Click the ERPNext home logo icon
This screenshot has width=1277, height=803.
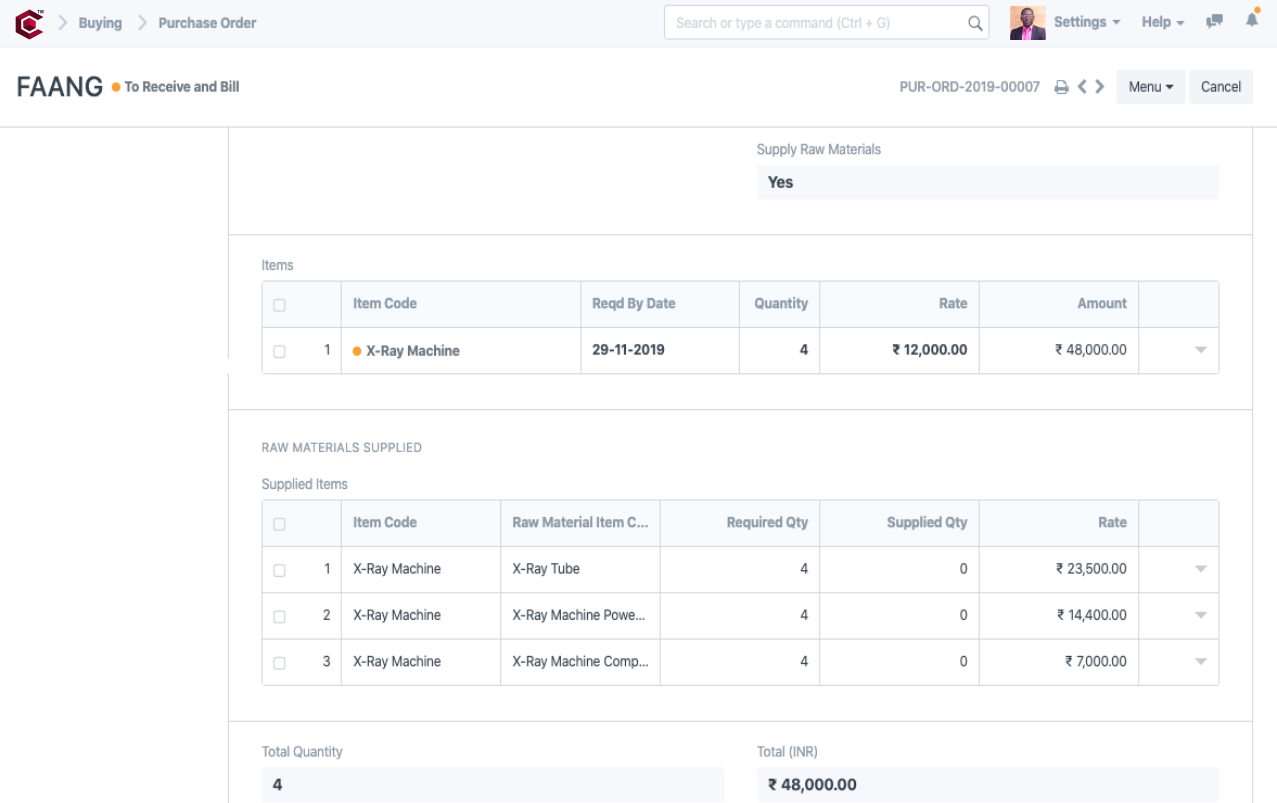coord(29,23)
